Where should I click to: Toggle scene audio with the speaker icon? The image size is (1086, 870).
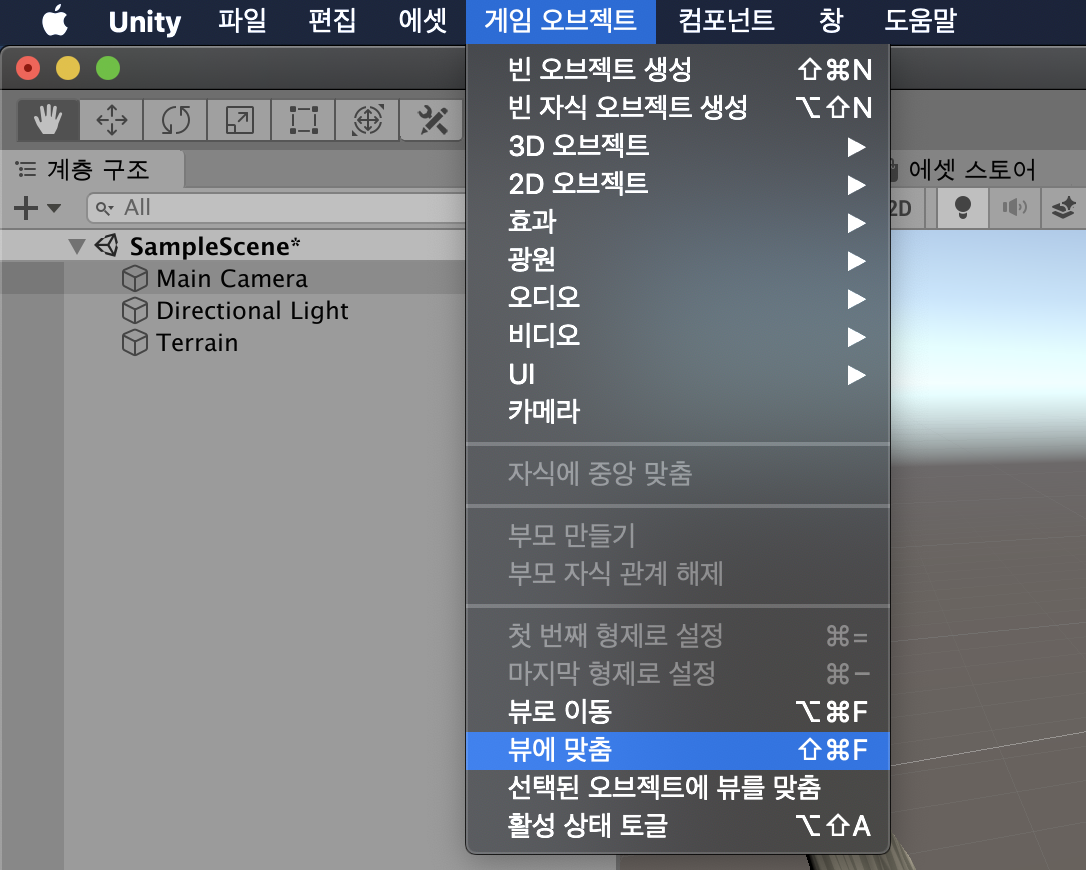tap(1014, 207)
